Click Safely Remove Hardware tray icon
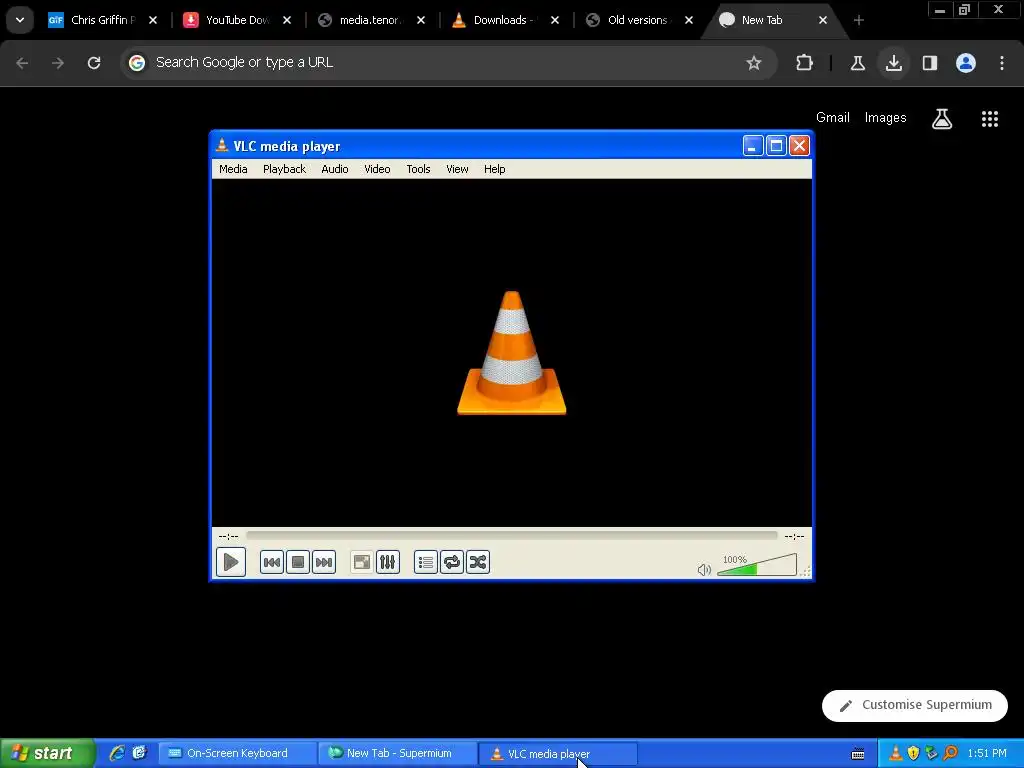This screenshot has width=1024, height=768. [932, 753]
